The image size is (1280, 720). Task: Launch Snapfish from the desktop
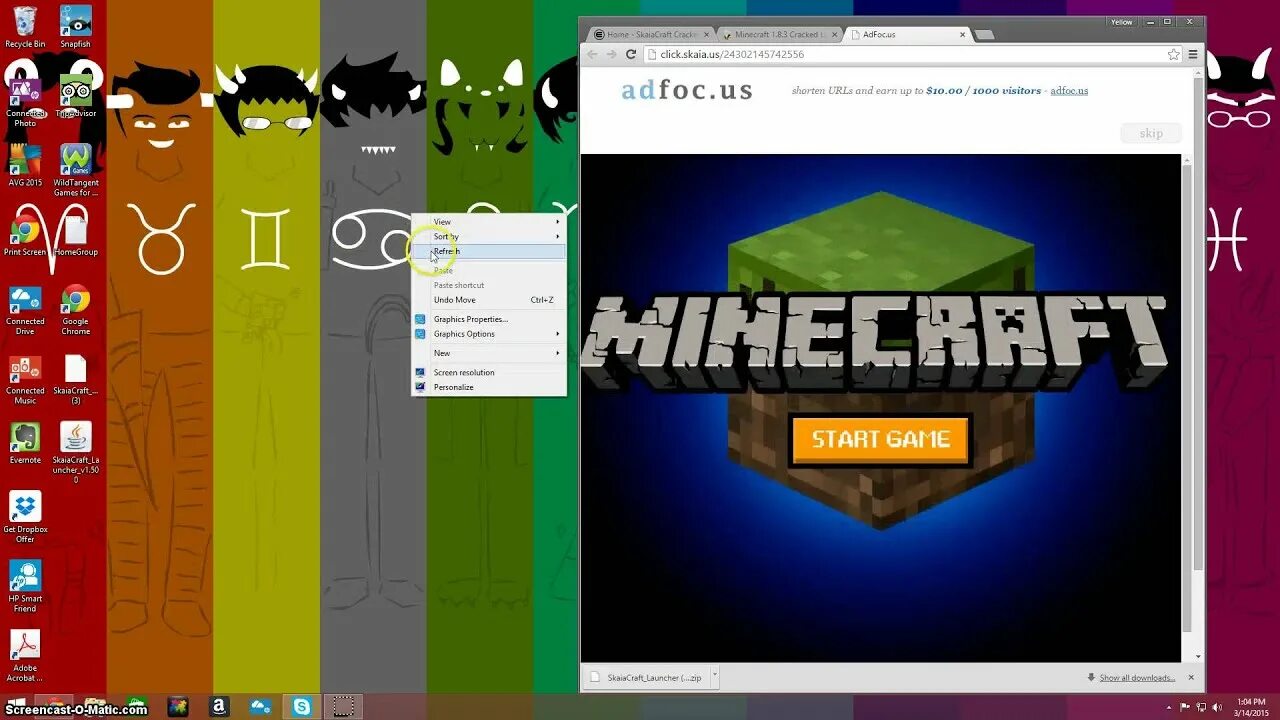76,27
